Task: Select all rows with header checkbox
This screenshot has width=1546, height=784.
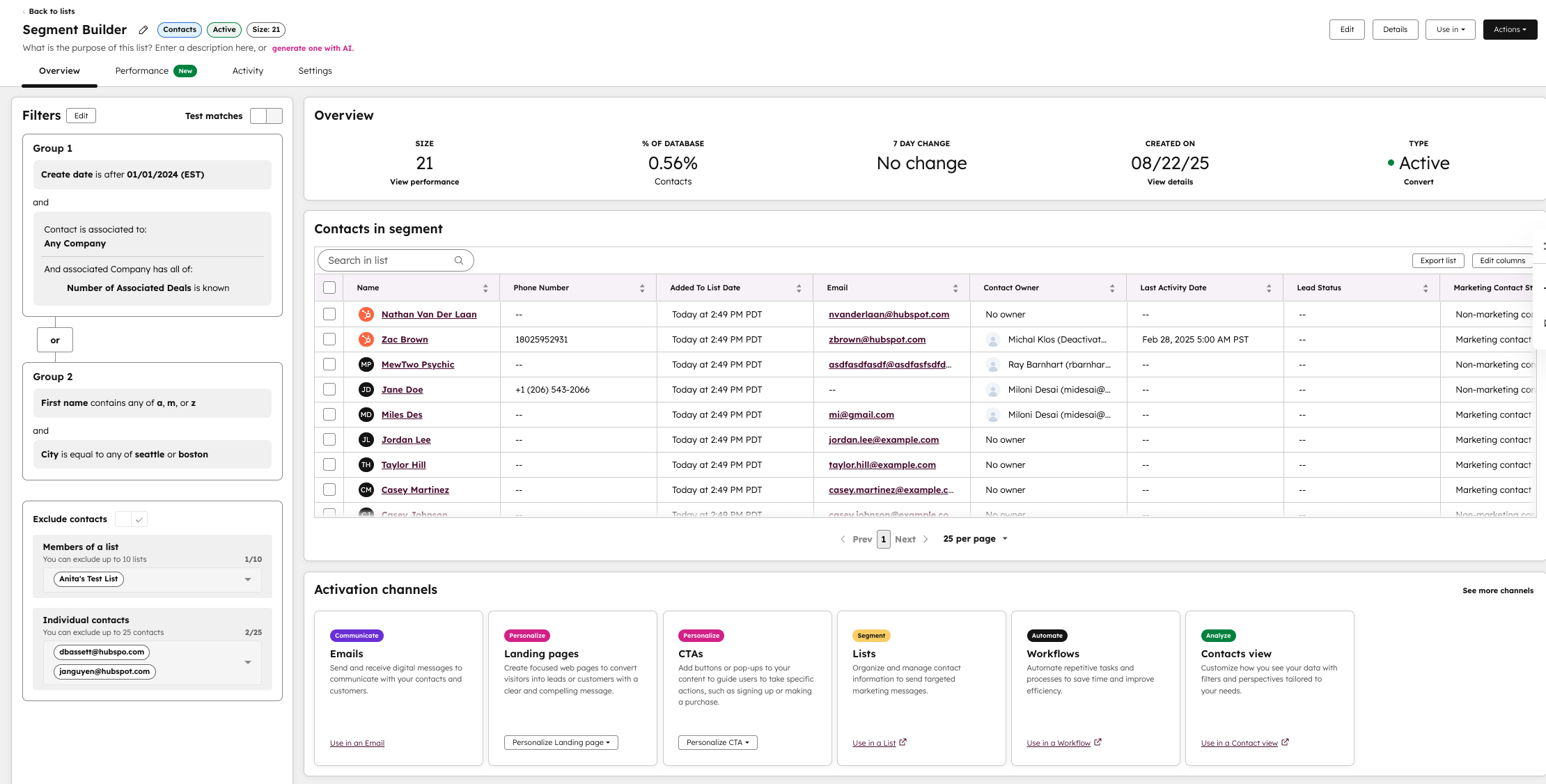Action: pos(329,288)
